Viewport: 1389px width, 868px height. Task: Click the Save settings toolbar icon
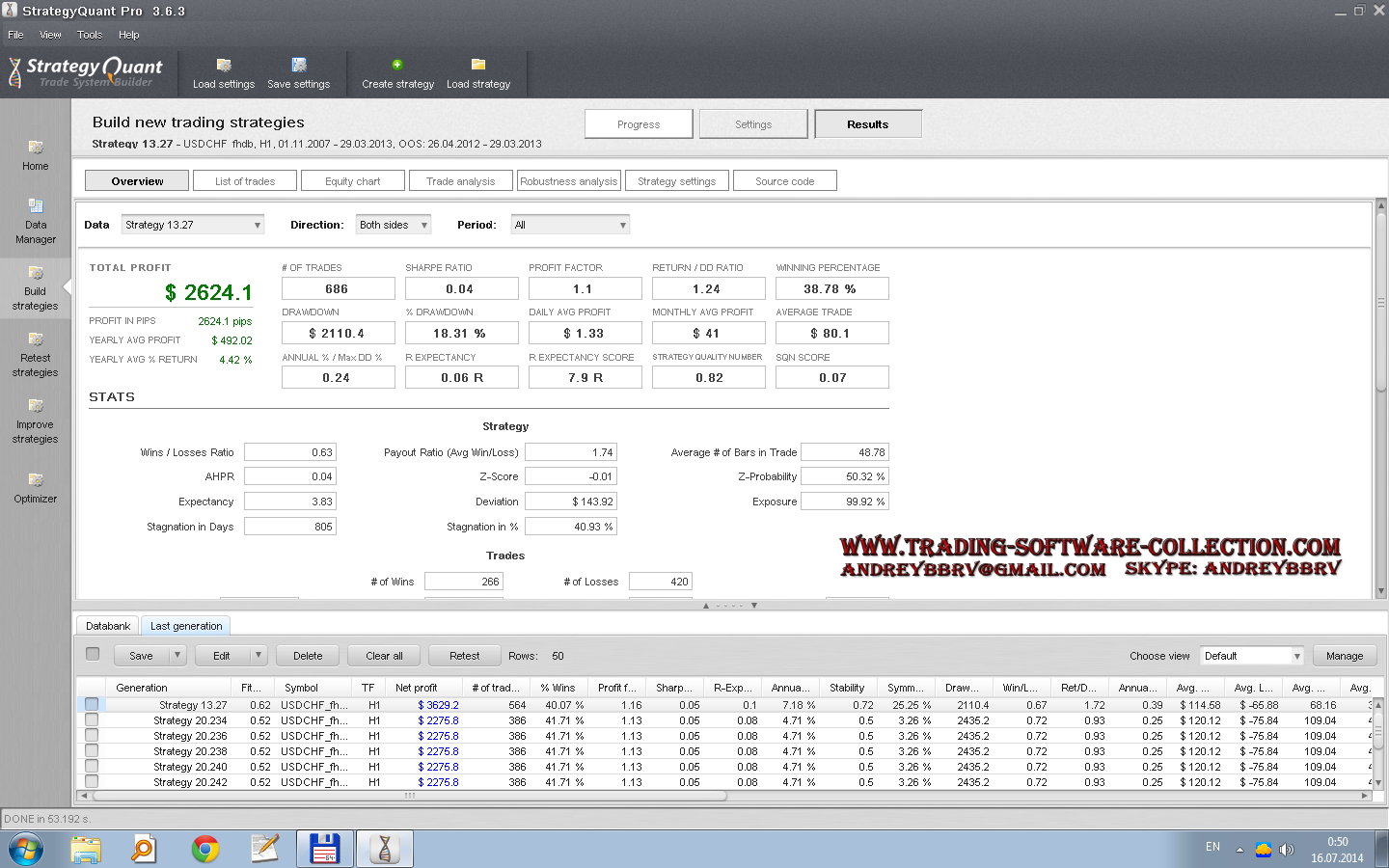(299, 66)
